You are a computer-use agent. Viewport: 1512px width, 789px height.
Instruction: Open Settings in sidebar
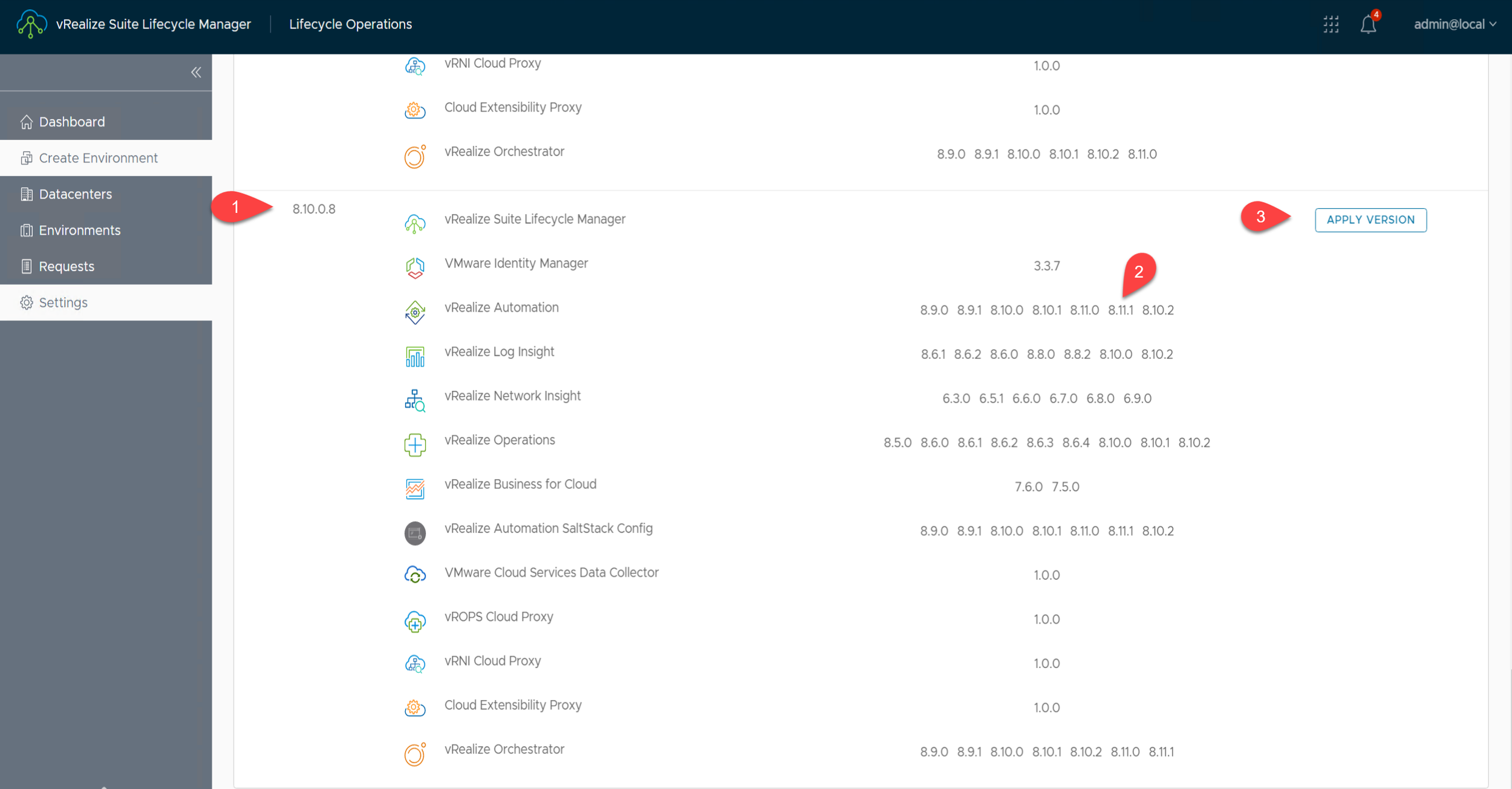click(x=63, y=303)
